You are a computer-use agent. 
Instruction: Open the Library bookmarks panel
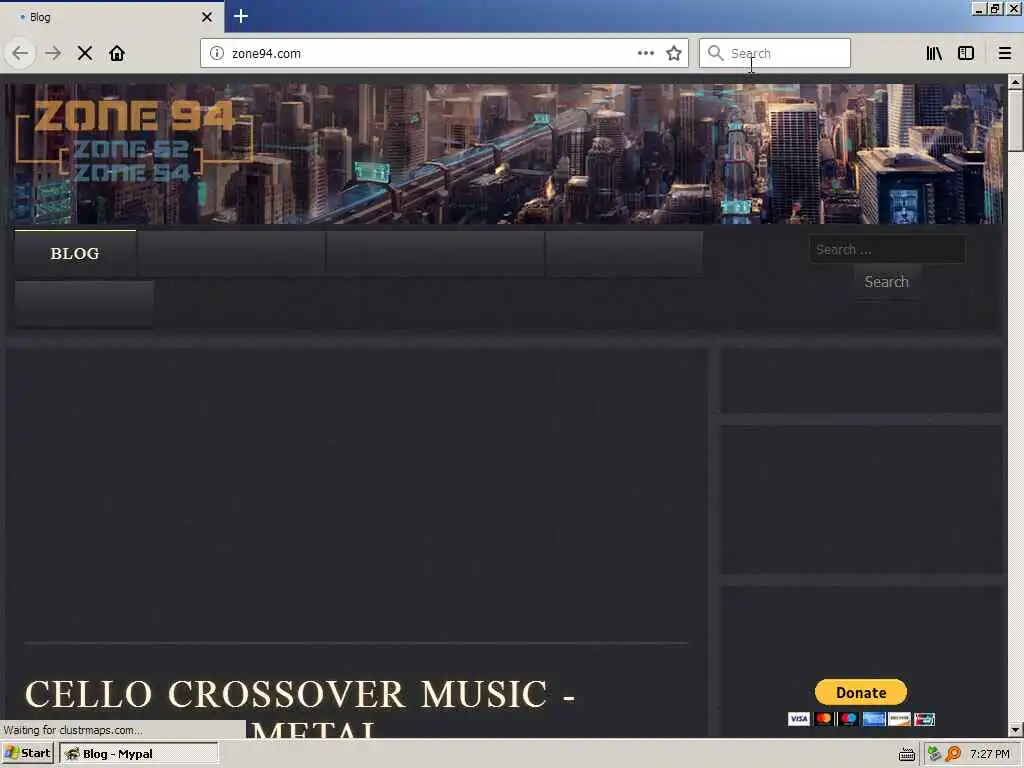point(934,53)
